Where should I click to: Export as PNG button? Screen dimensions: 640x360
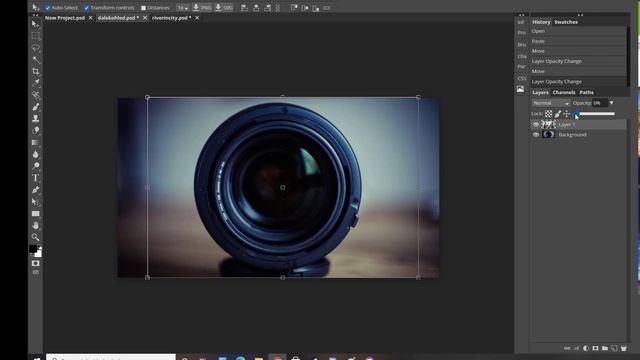pyautogui.click(x=202, y=8)
